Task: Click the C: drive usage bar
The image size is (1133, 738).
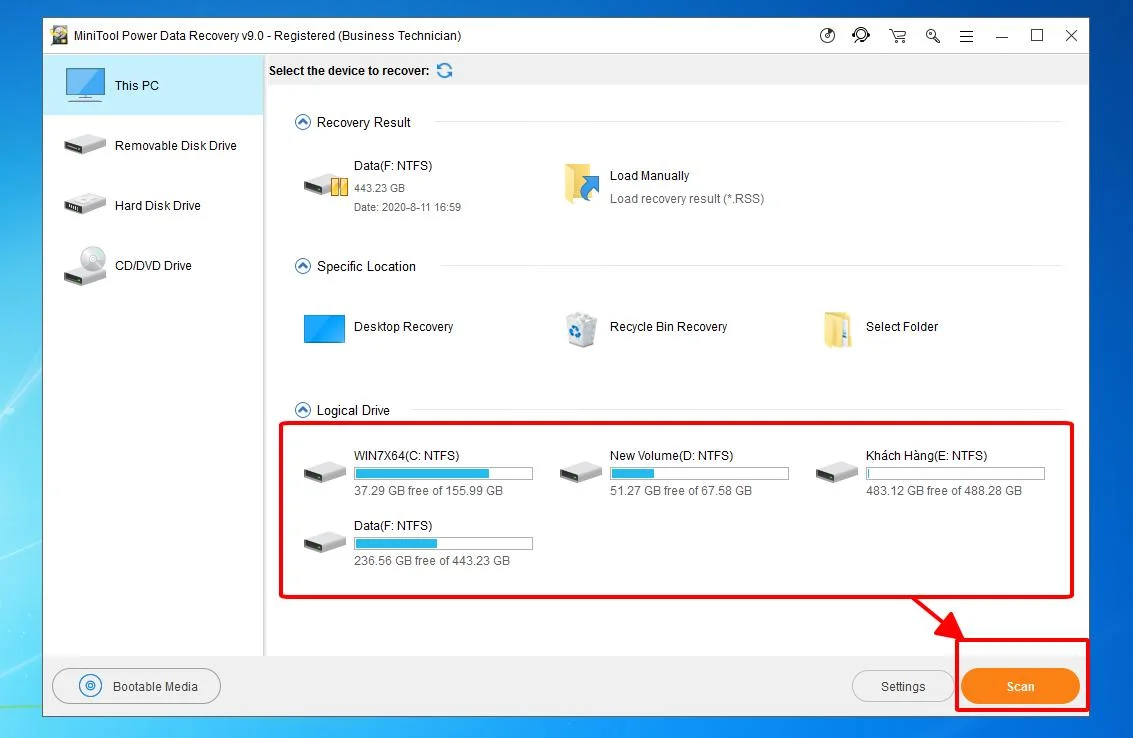Action: (444, 473)
